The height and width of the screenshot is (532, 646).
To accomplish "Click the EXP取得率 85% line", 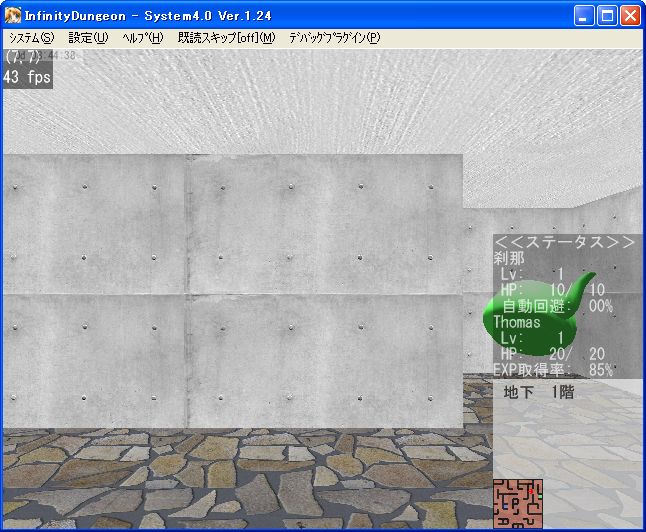I will pyautogui.click(x=553, y=370).
